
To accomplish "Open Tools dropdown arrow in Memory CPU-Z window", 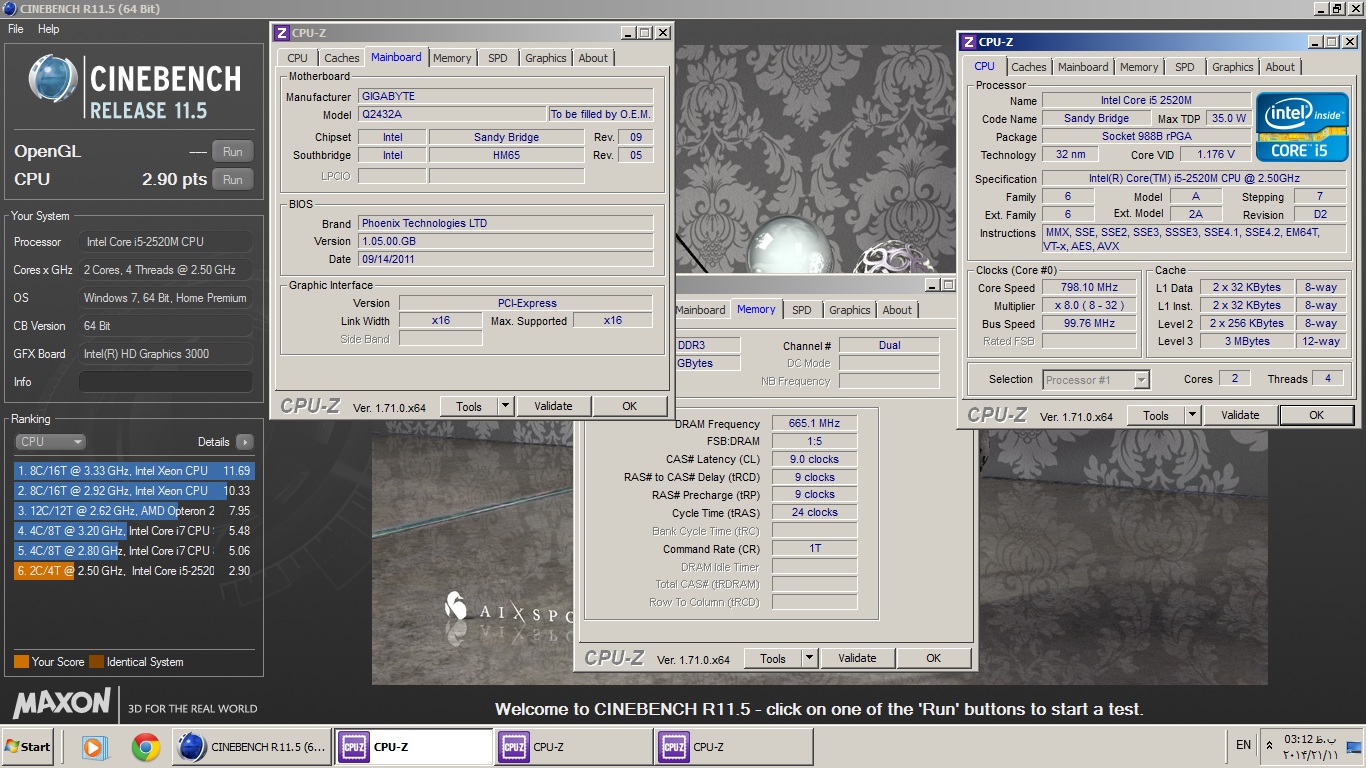I will coord(809,658).
